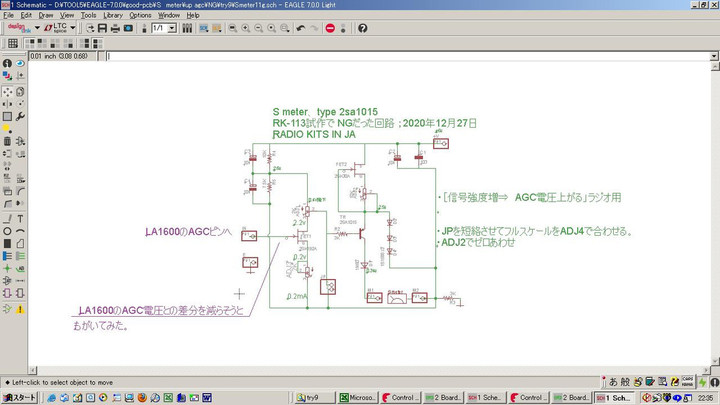
Task: Click the command line input field
Action: [400, 56]
